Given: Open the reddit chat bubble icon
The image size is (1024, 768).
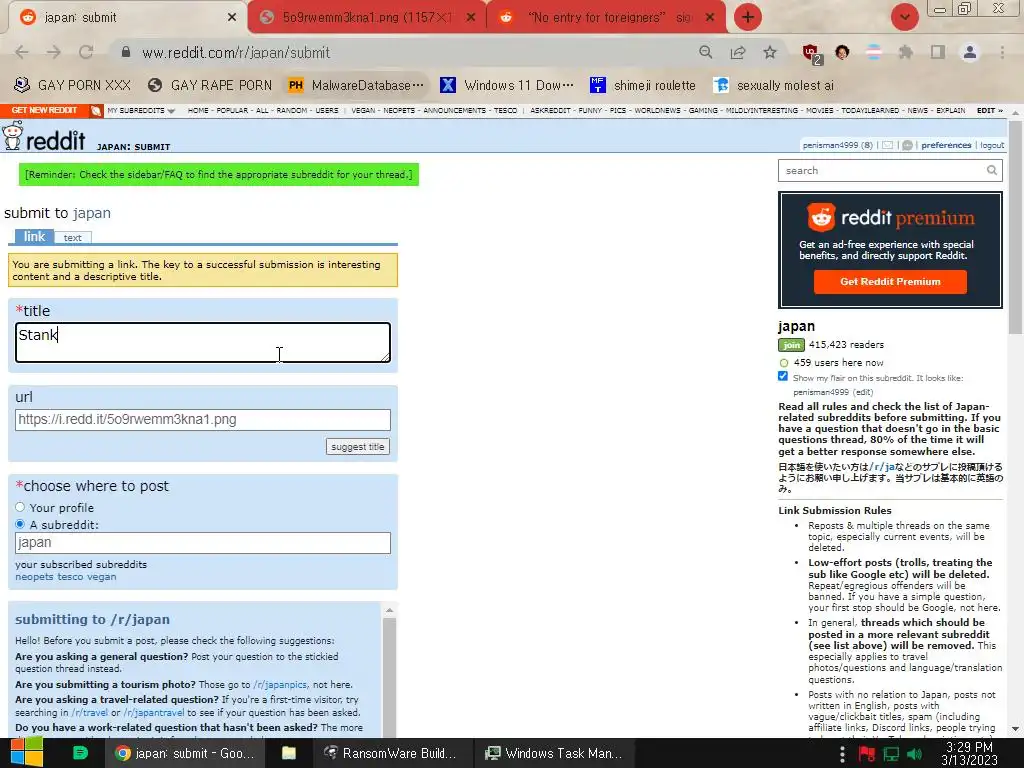Looking at the screenshot, I should [x=907, y=145].
